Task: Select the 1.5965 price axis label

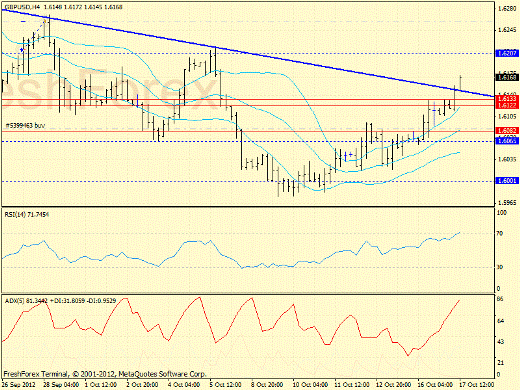Action: (507, 203)
